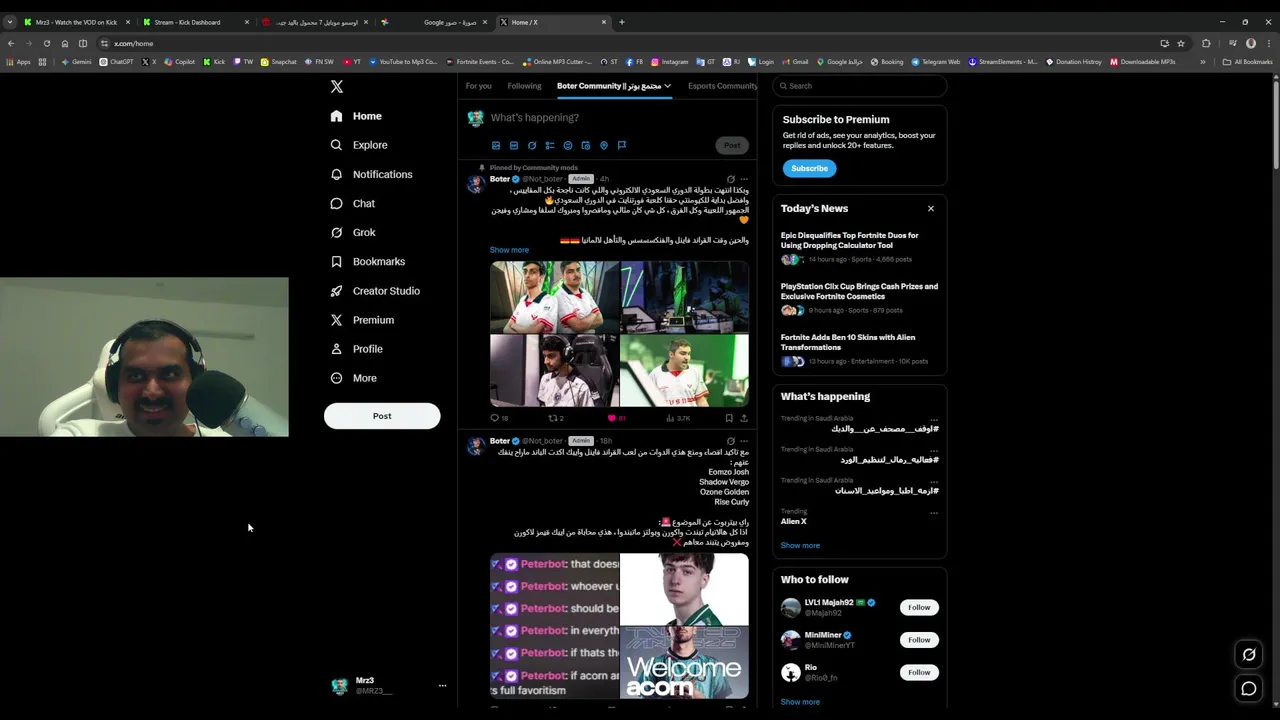Follow LVL1 Majah92
The image size is (1280, 720).
(x=919, y=607)
